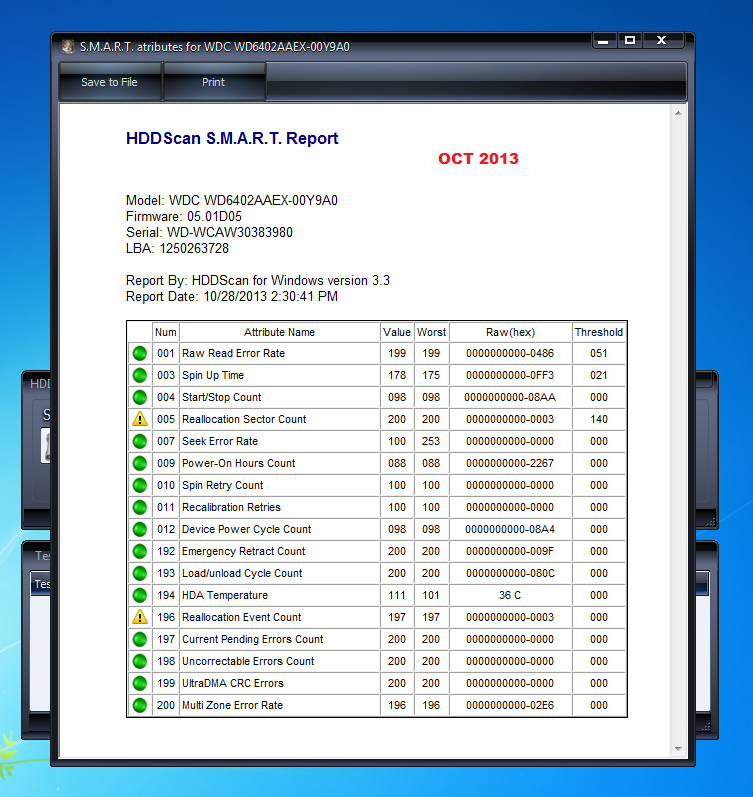The width and height of the screenshot is (753, 797).
Task: Click the HDDScan app icon in title bar
Action: point(68,47)
